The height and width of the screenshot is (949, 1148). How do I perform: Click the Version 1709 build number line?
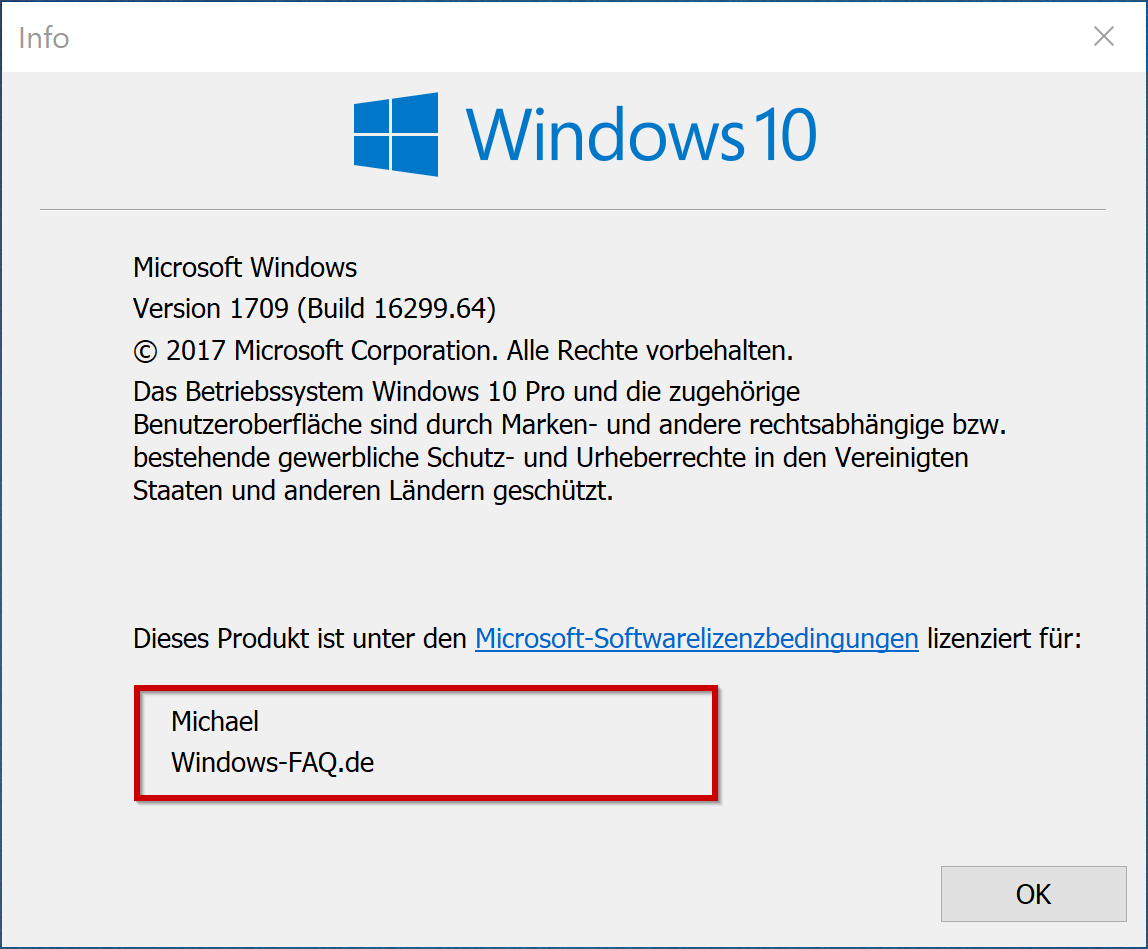(x=313, y=309)
